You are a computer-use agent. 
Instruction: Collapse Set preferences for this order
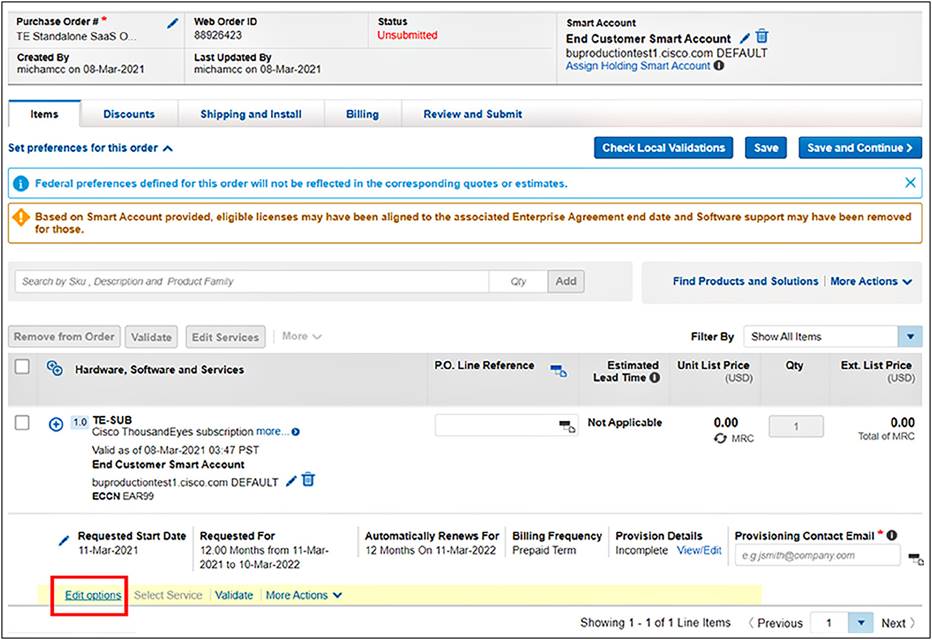pyautogui.click(x=90, y=148)
